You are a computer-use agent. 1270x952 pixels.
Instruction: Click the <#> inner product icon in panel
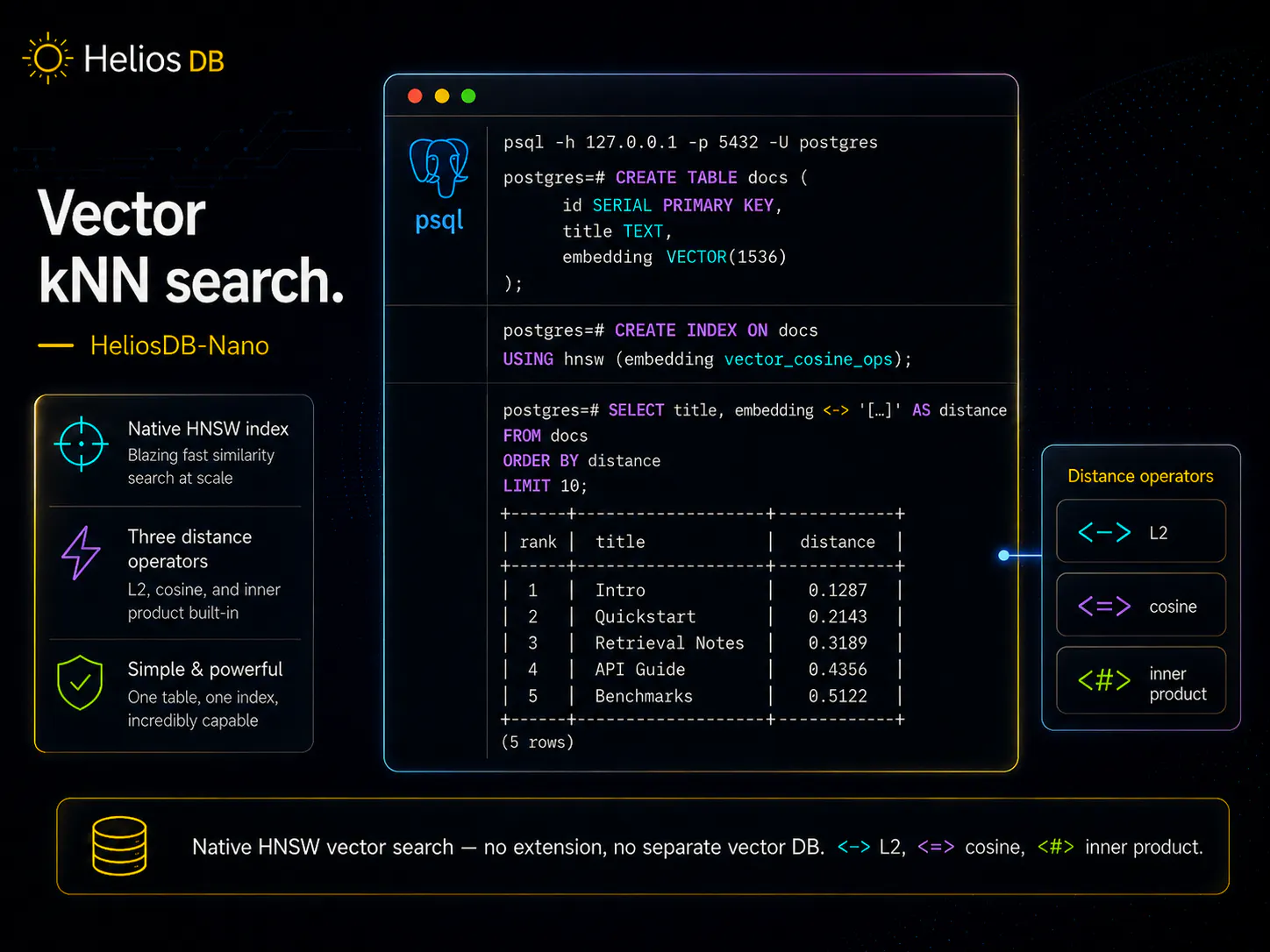pos(1104,679)
